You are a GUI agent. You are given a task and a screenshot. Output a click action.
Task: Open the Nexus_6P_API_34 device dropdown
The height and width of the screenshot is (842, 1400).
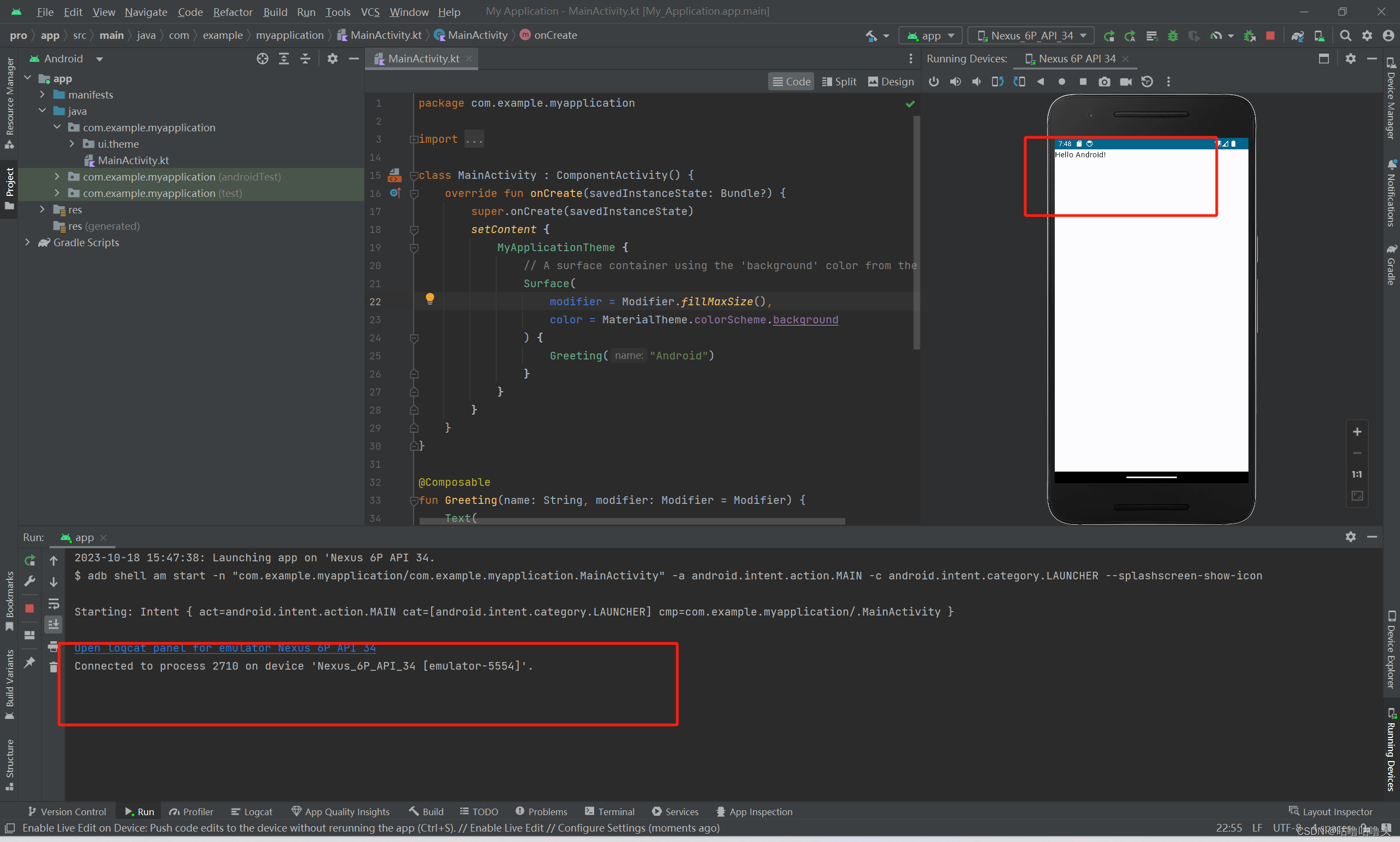coord(1031,36)
